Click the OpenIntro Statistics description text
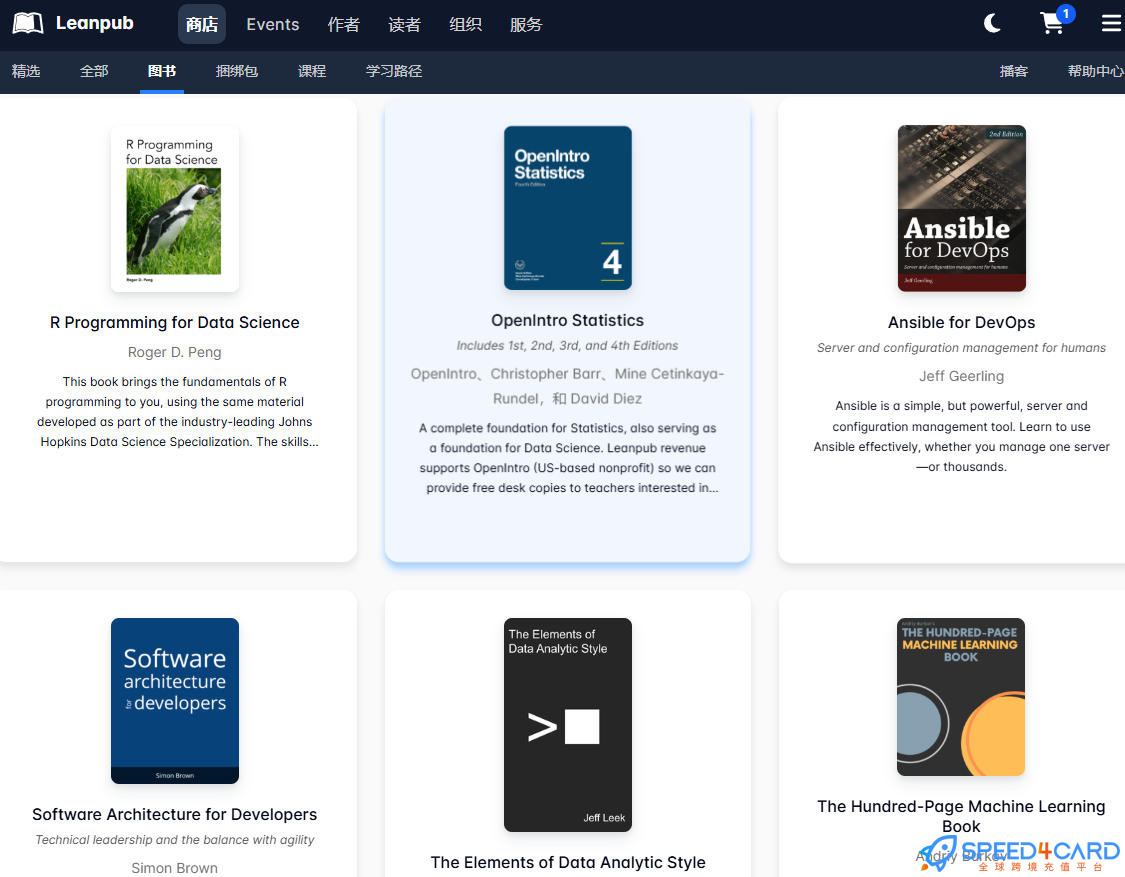This screenshot has width=1125, height=877. click(x=568, y=458)
